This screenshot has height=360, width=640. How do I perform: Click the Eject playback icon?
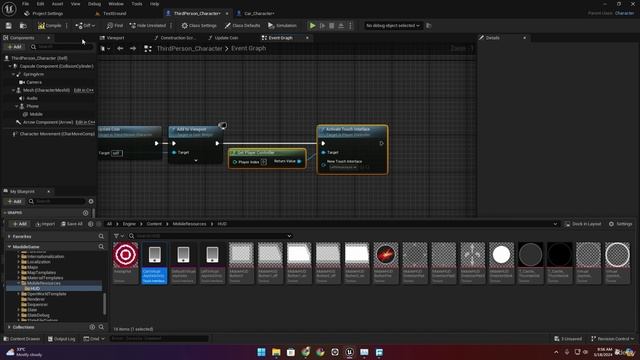(341, 26)
